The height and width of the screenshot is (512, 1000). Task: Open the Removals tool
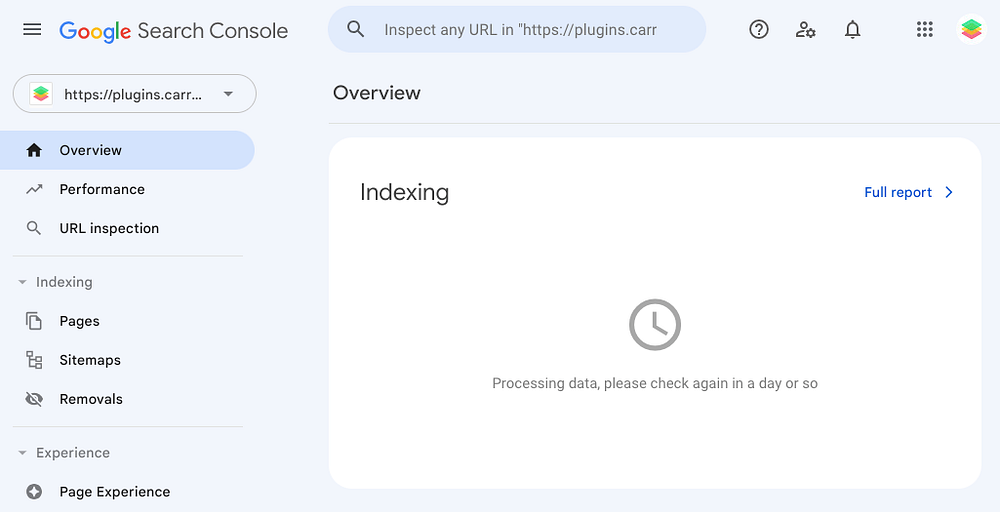91,399
